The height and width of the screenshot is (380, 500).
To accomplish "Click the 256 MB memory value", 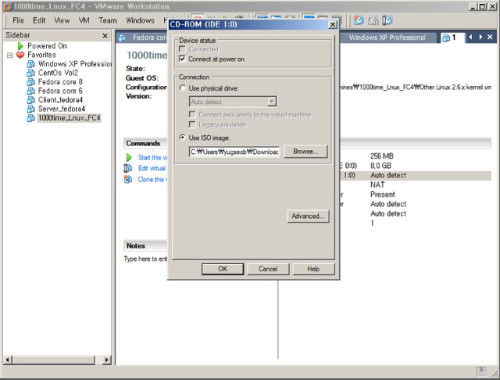I will [x=382, y=156].
